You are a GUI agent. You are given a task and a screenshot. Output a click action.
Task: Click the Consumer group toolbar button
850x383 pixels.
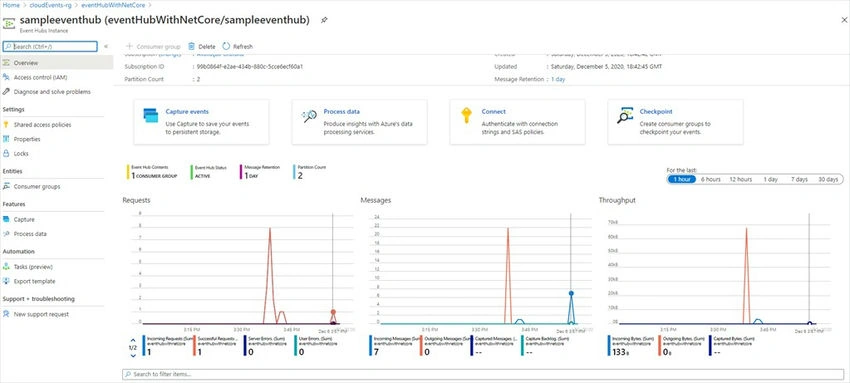point(153,47)
